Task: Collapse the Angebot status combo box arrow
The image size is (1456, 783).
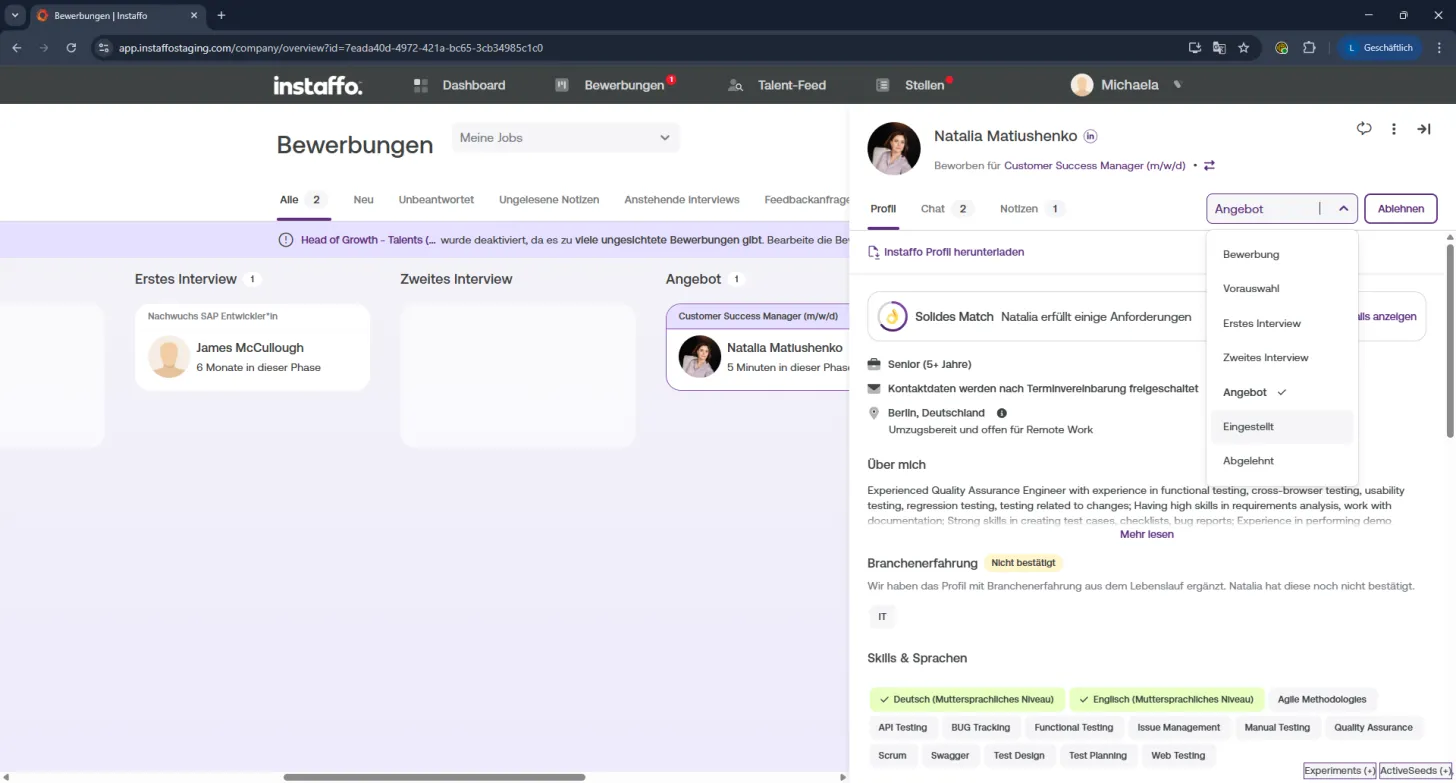Action: [x=1343, y=209]
